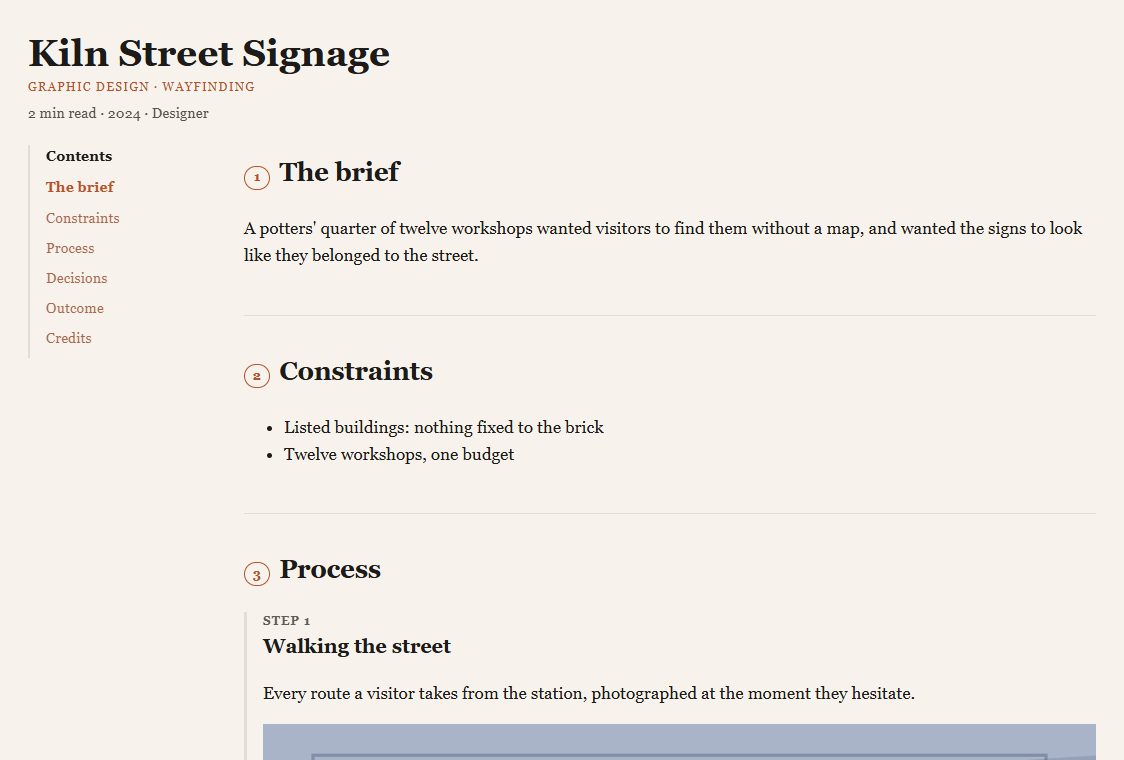Image resolution: width=1124 pixels, height=760 pixels.
Task: Open the Outcome section link
Action: [x=75, y=308]
